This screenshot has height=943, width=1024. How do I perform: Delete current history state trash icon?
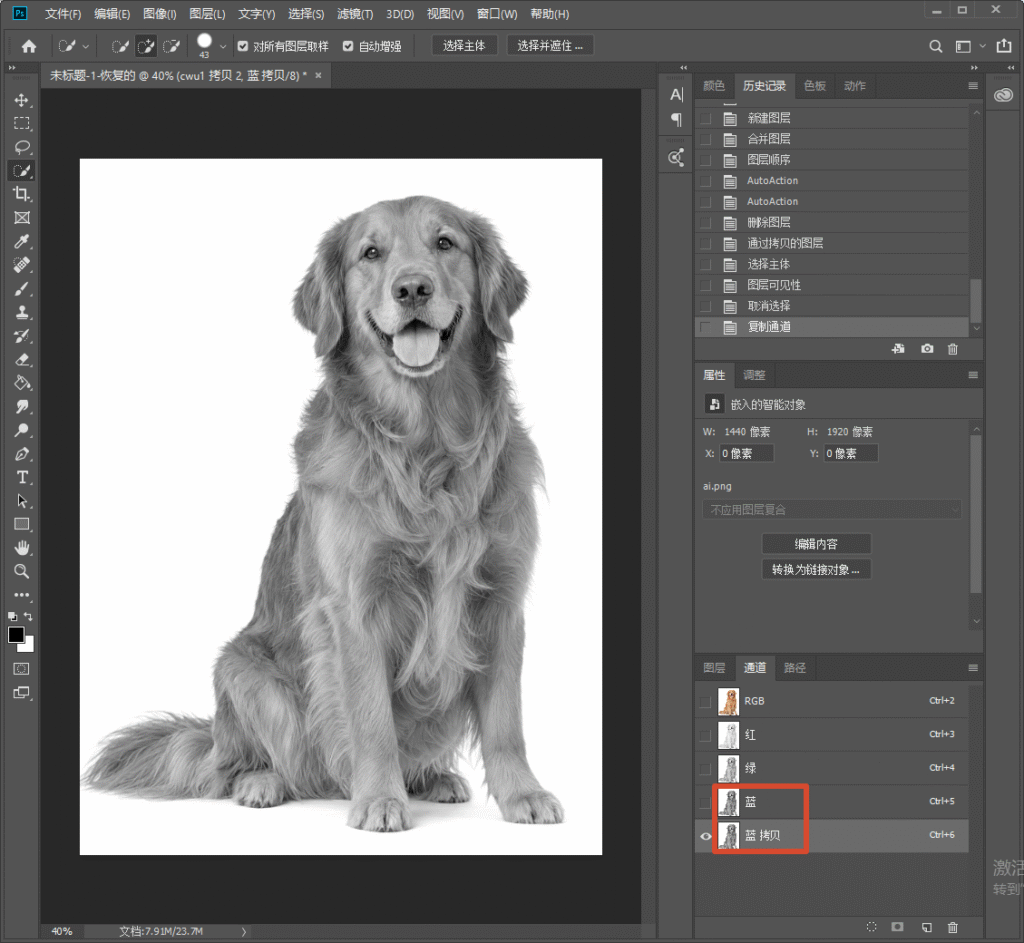953,349
